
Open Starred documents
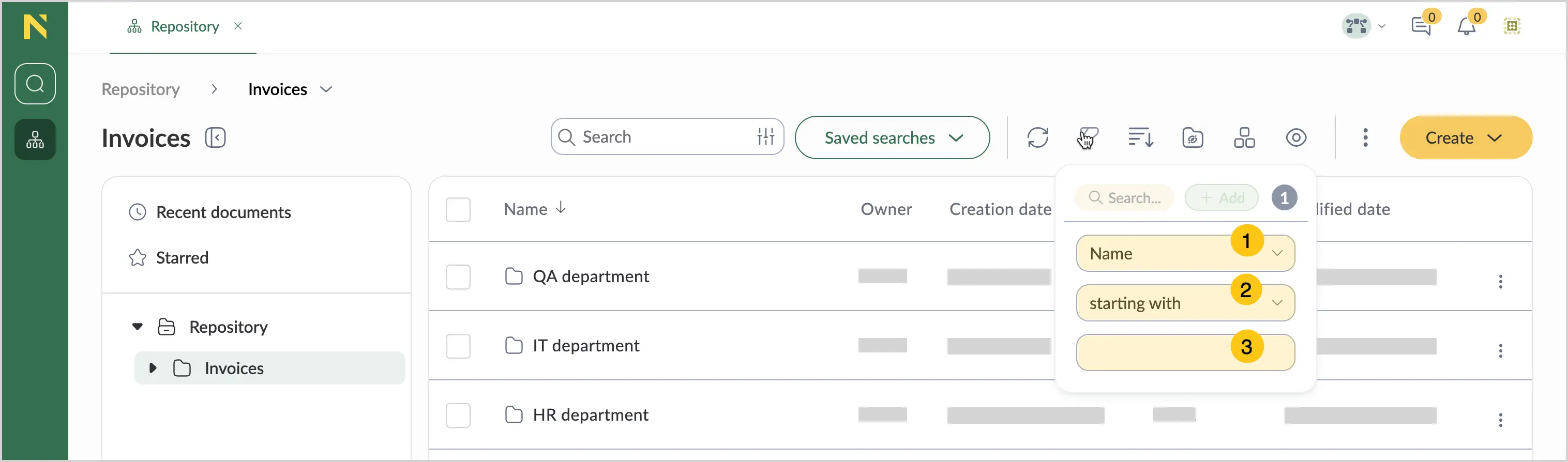pos(169,258)
